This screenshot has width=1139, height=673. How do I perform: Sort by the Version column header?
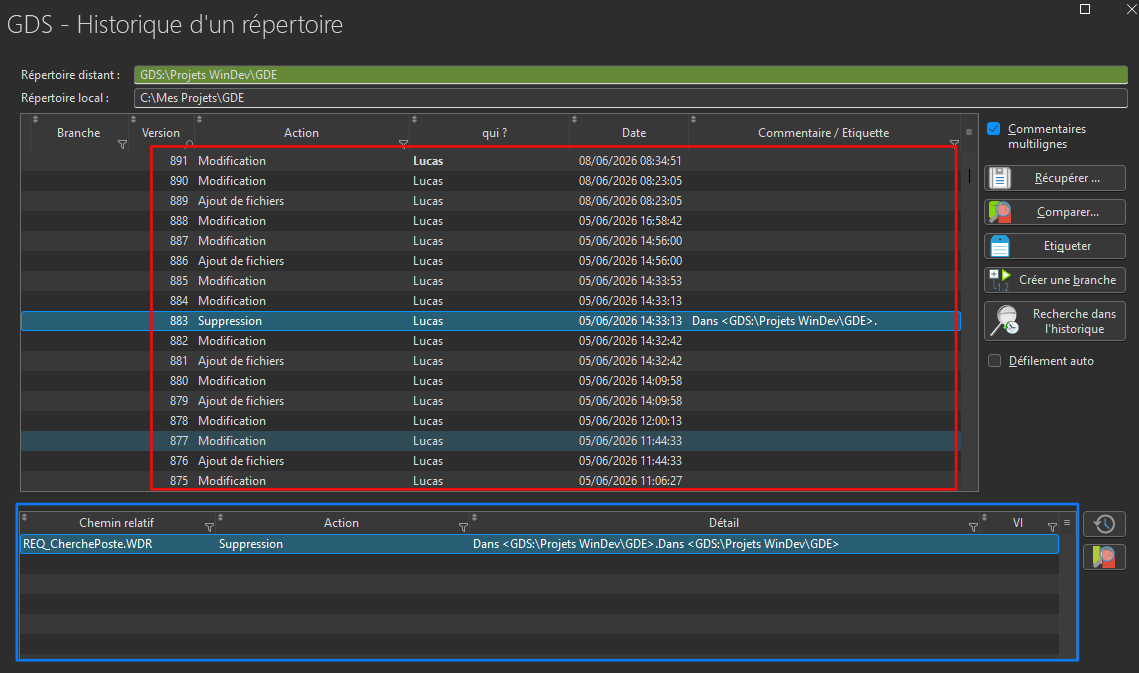[161, 133]
